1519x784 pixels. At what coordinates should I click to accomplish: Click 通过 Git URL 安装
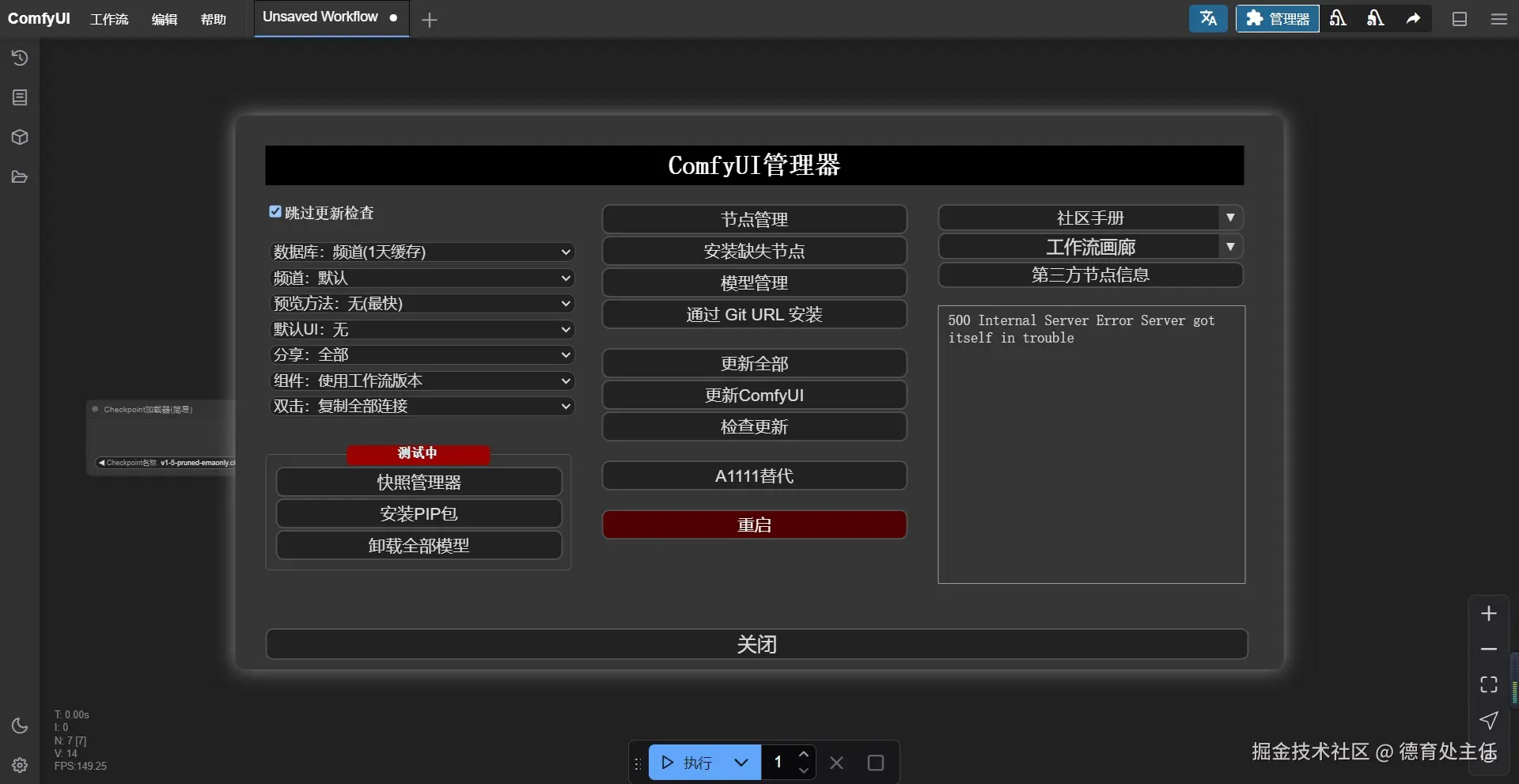[x=754, y=314]
